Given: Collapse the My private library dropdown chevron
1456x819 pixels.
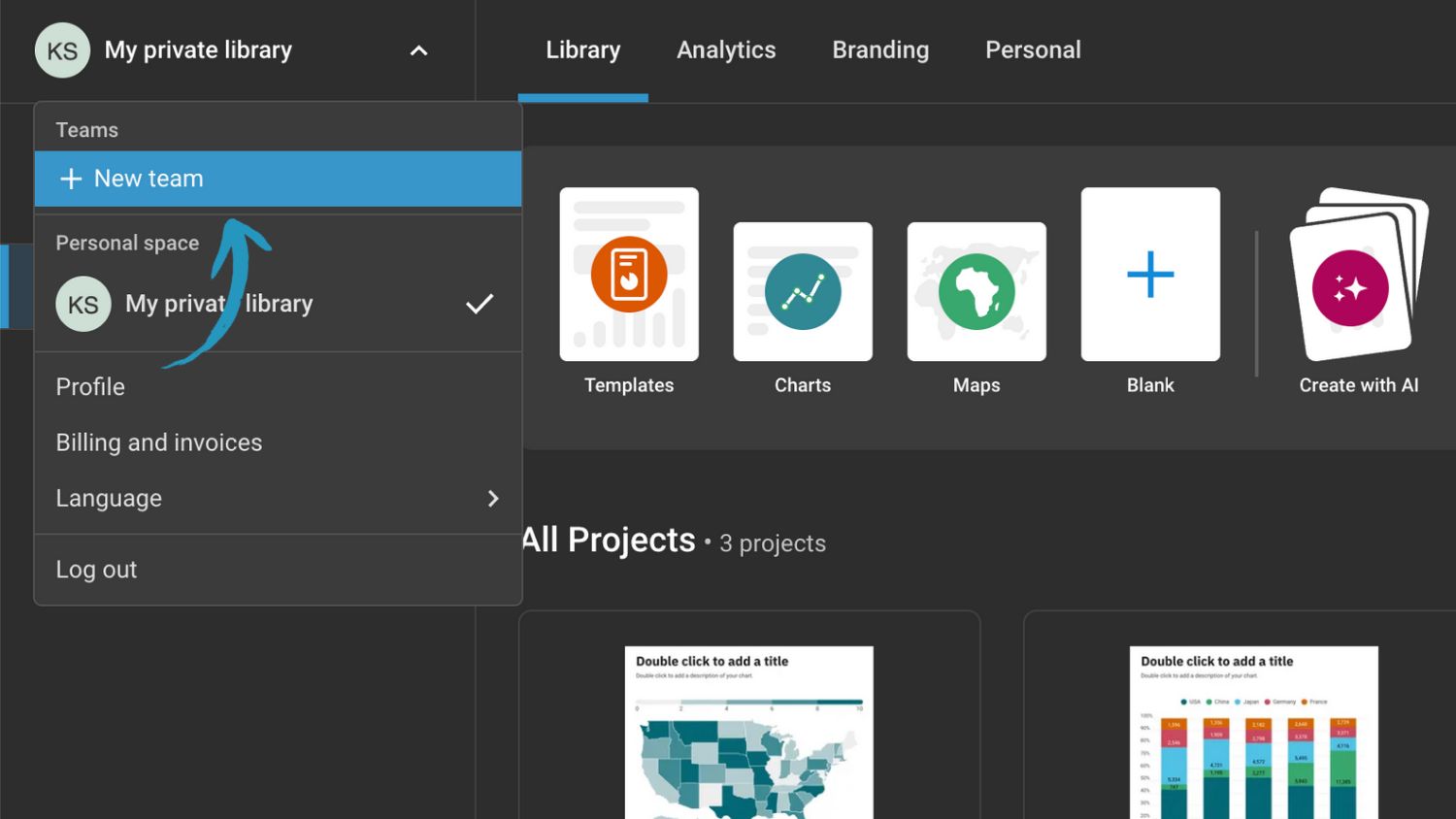Looking at the screenshot, I should (x=418, y=50).
